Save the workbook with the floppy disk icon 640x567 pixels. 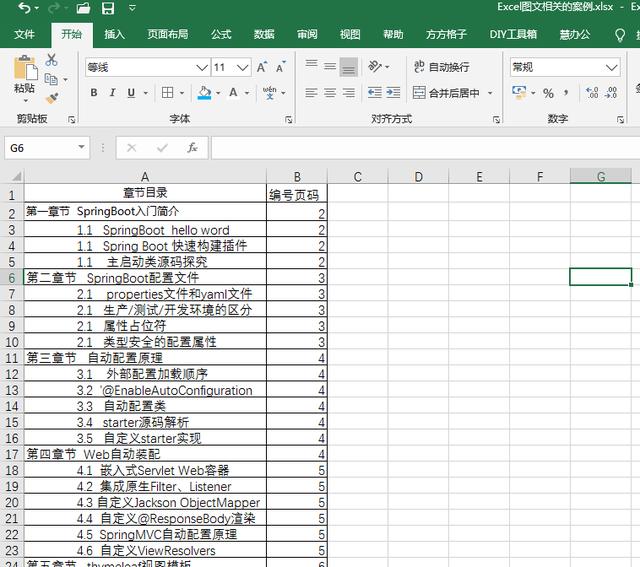(x=108, y=8)
